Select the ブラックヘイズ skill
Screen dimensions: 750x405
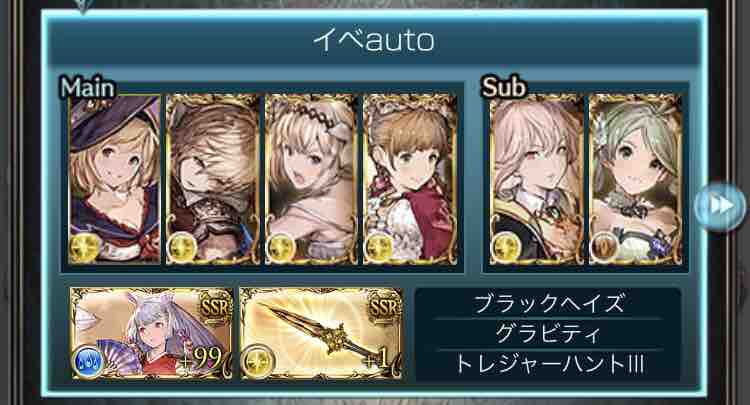pyautogui.click(x=548, y=303)
